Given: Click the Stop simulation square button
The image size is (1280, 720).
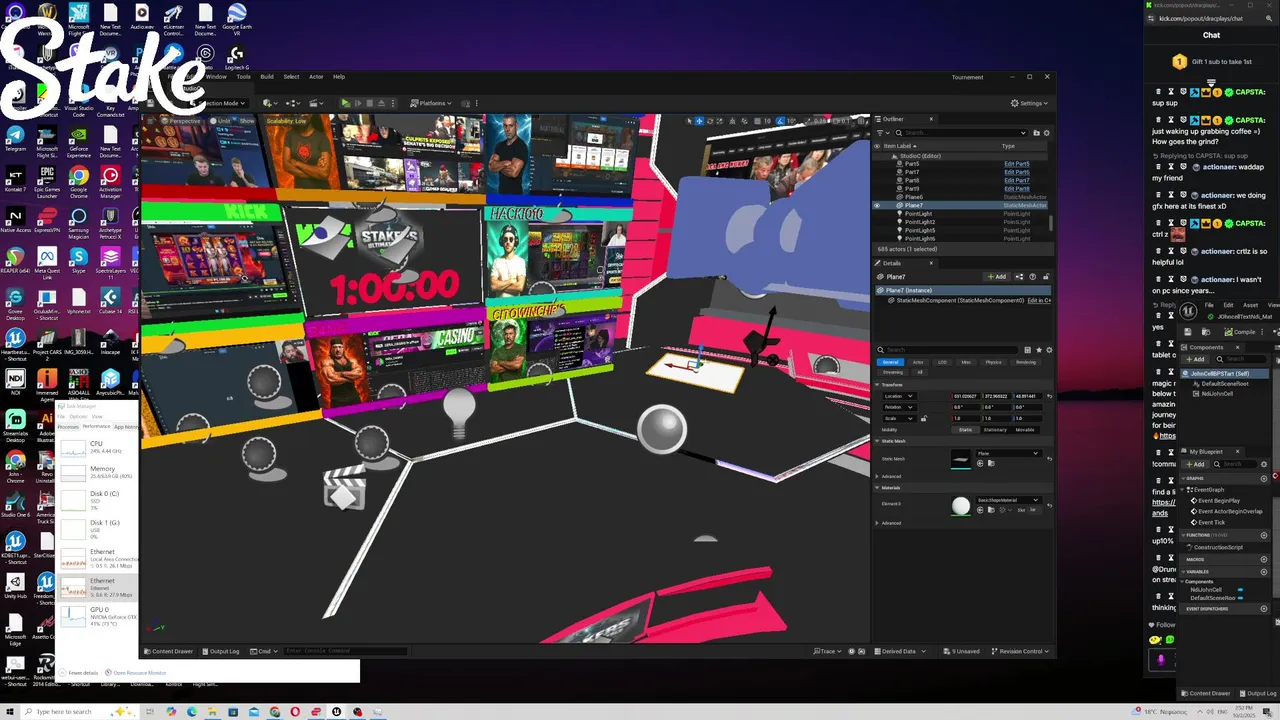Looking at the screenshot, I should click(x=369, y=103).
